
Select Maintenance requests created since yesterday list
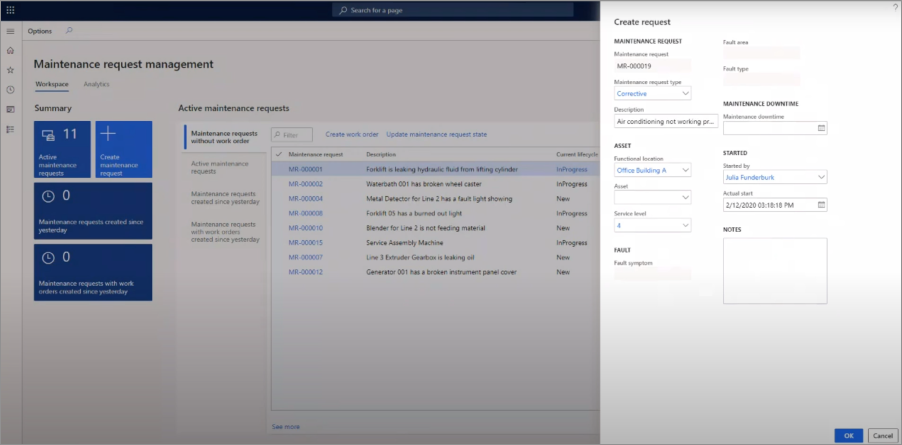[x=225, y=198]
